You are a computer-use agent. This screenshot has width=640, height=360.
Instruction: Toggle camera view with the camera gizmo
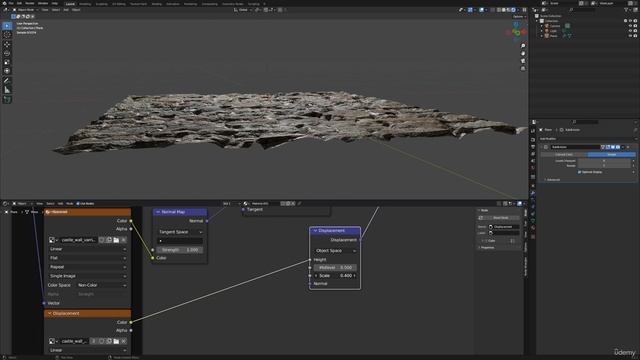[x=523, y=61]
